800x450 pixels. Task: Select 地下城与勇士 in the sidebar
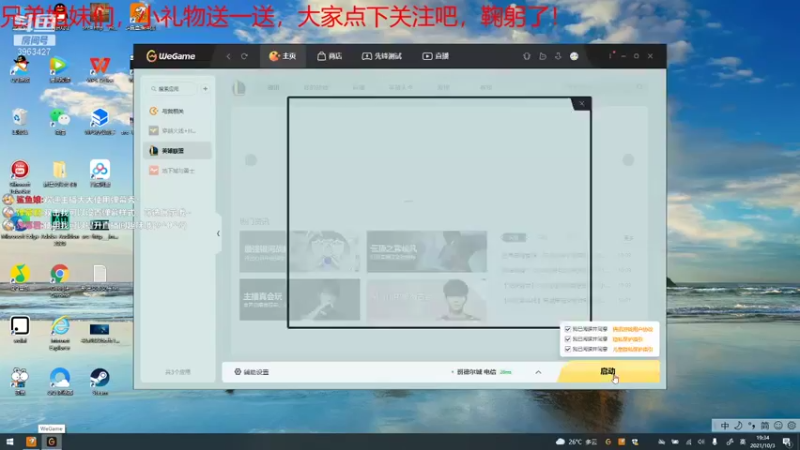coord(177,170)
